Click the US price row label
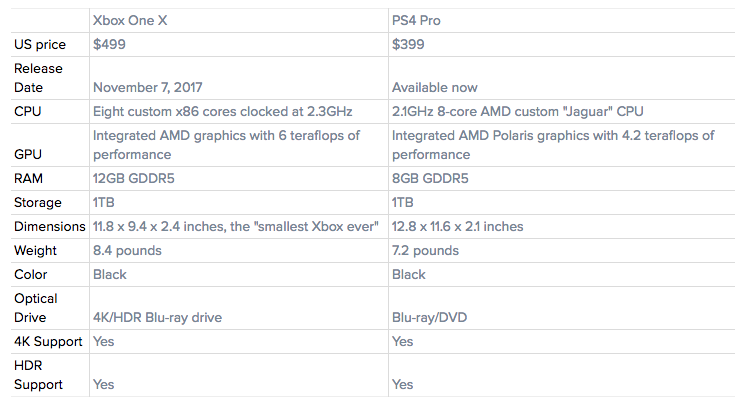Screen dimensions: 746x404 coord(42,45)
